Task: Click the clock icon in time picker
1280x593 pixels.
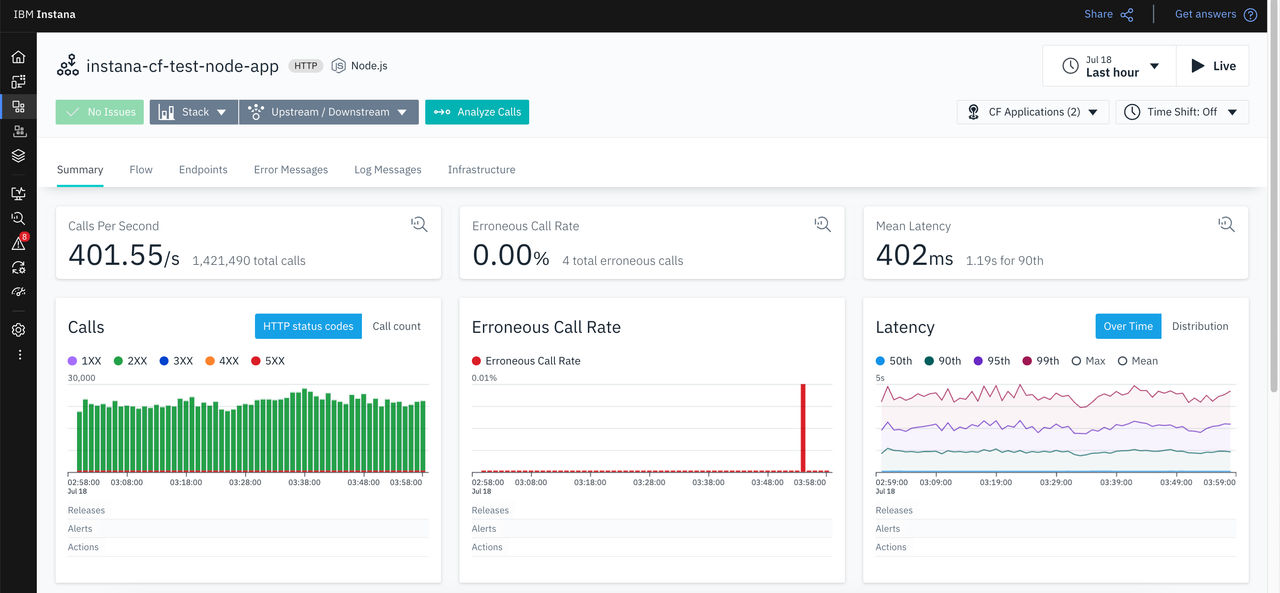Action: (x=1070, y=66)
